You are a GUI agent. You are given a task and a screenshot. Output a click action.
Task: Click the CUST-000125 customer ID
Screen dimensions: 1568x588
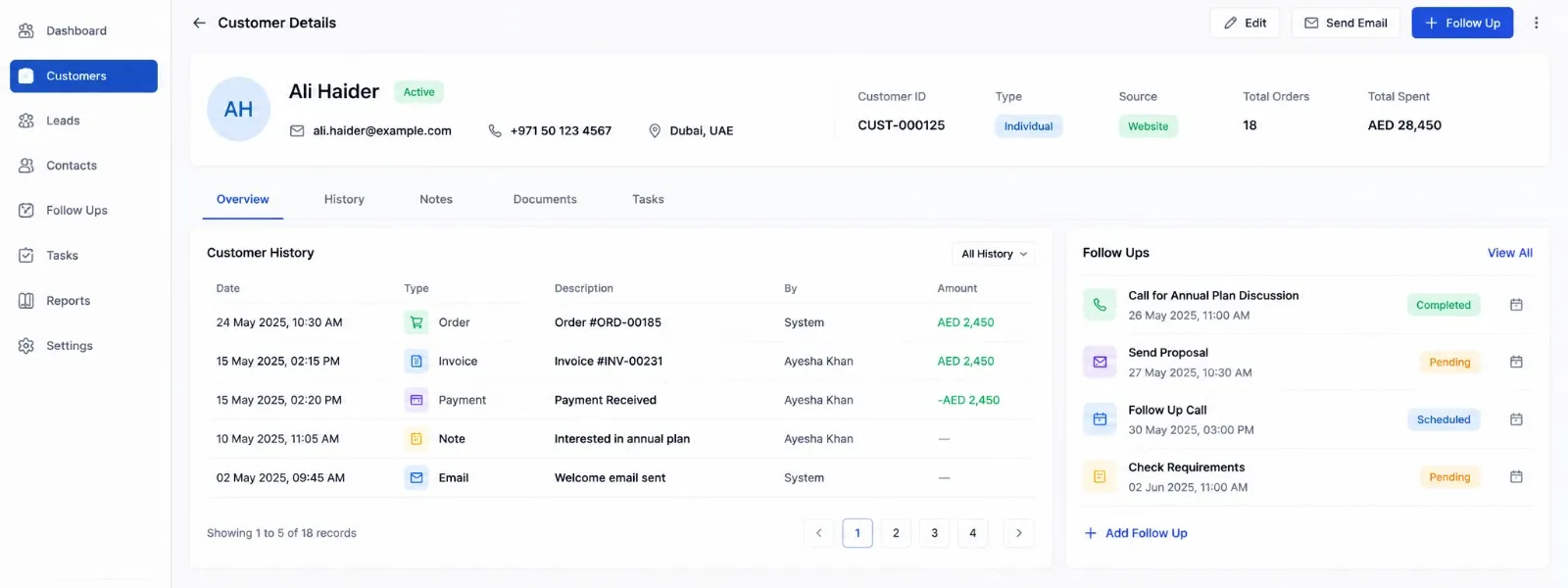click(x=902, y=125)
